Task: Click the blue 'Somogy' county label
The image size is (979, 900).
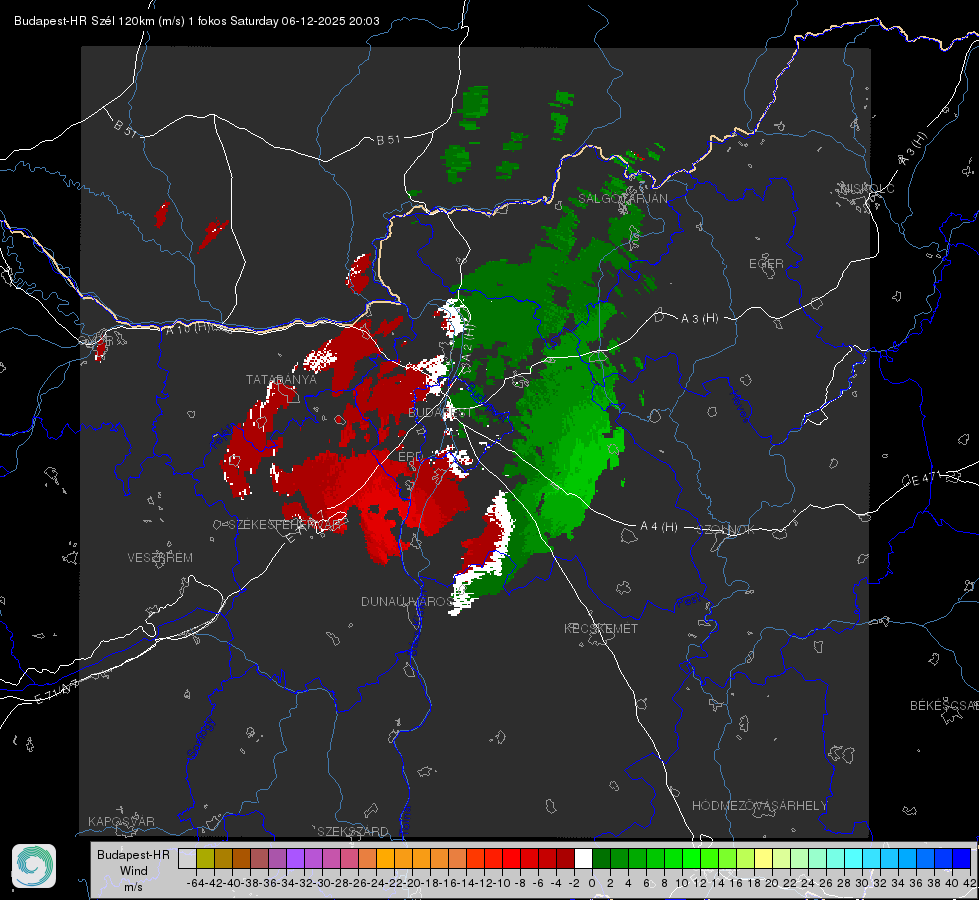Action: tap(200, 738)
